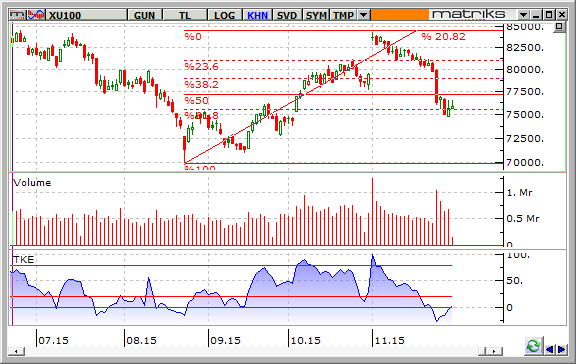The image size is (576, 364).
Task: Open the dropdown arrow beside matriks logo
Action: tap(523, 15)
